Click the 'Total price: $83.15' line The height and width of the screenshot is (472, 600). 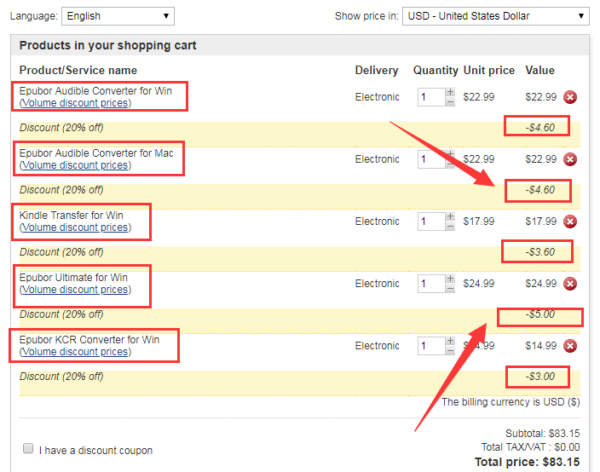point(528,462)
